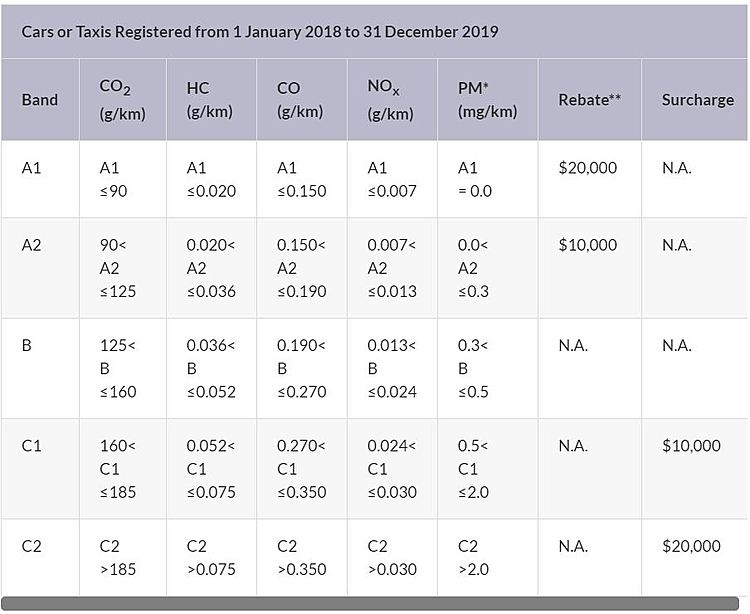Image resolution: width=750 pixels, height=614 pixels.
Task: Click the $20,000 rebate for band A1
Action: click(x=588, y=168)
